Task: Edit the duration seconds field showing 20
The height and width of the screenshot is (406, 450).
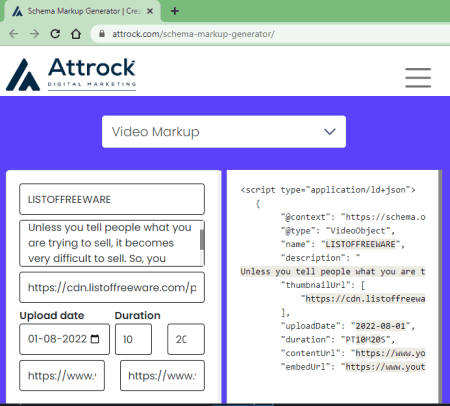Action: pyautogui.click(x=186, y=339)
